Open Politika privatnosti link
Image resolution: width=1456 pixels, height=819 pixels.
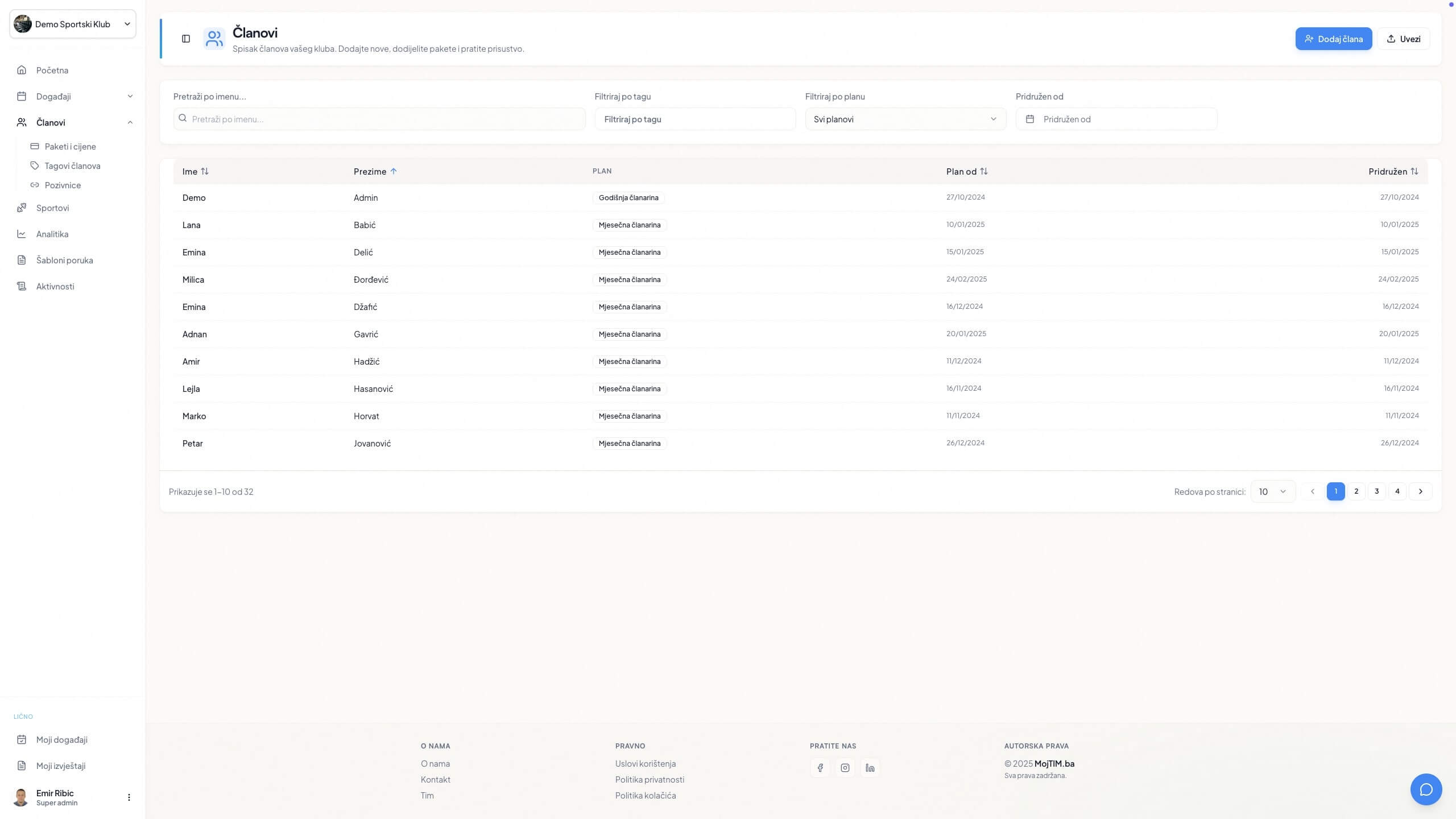tap(650, 779)
